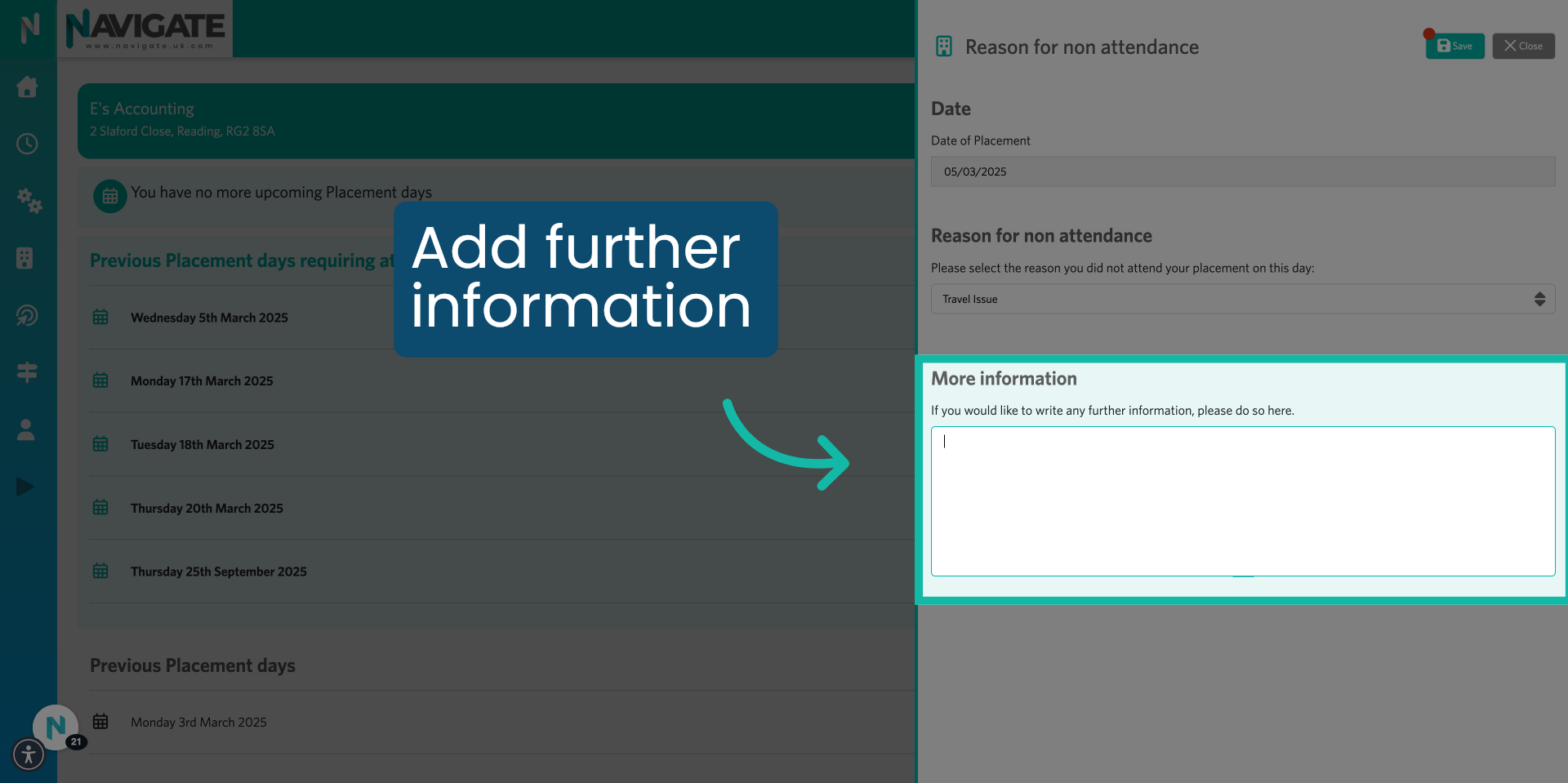This screenshot has height=783, width=1568.
Task: Open settings via the gears sidebar icon
Action: tap(29, 202)
